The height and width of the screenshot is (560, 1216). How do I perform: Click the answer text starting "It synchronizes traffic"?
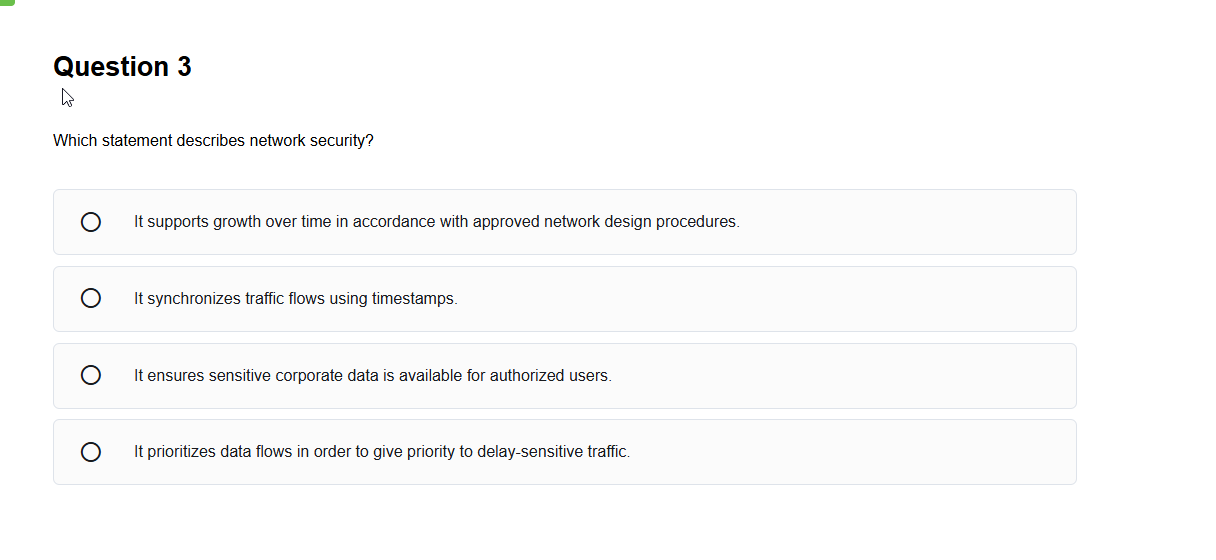coord(295,299)
